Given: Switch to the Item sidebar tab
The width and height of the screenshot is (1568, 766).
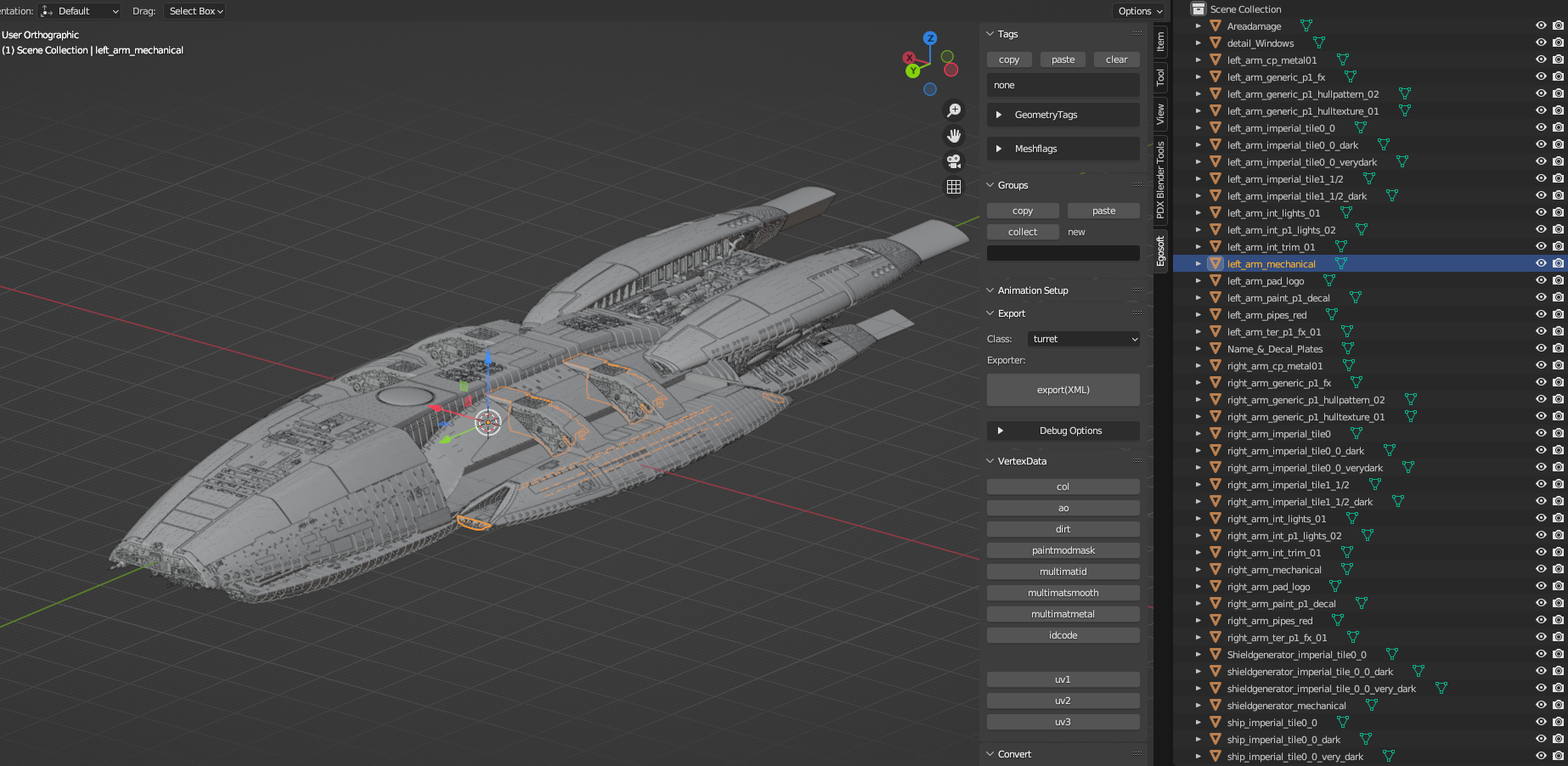Looking at the screenshot, I should click(1160, 42).
